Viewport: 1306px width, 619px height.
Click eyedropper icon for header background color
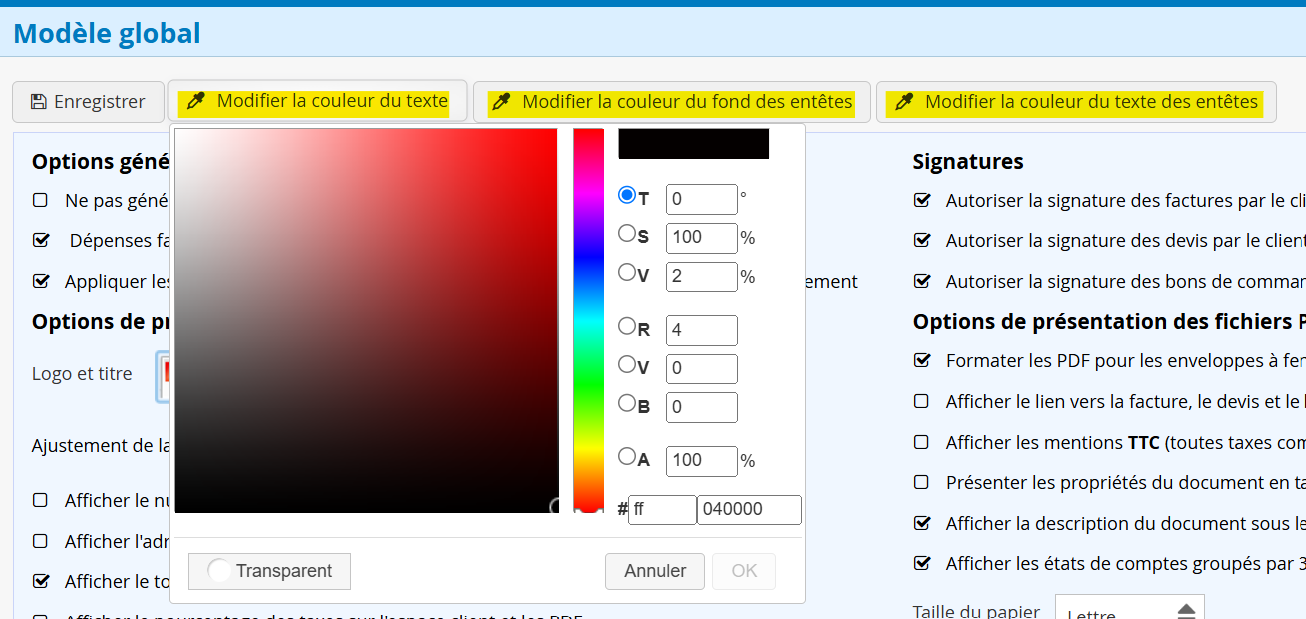tap(501, 101)
